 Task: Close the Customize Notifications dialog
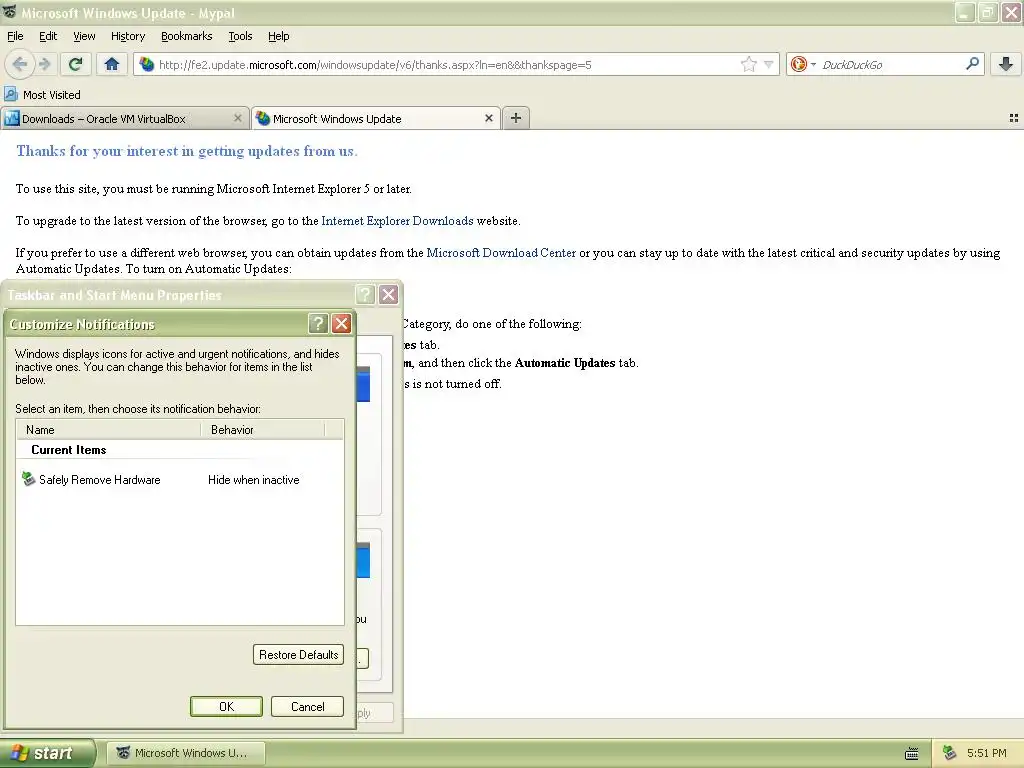coord(342,323)
